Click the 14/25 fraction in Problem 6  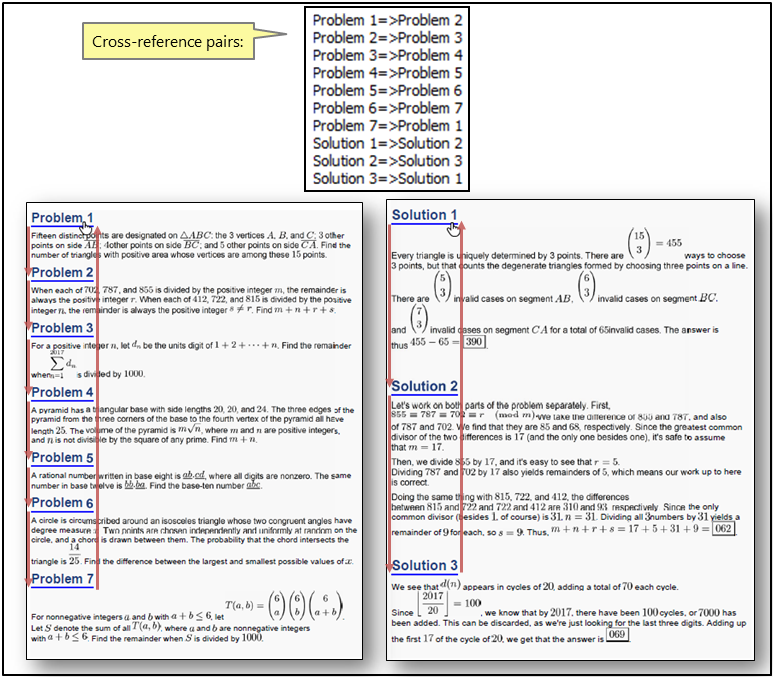74,554
